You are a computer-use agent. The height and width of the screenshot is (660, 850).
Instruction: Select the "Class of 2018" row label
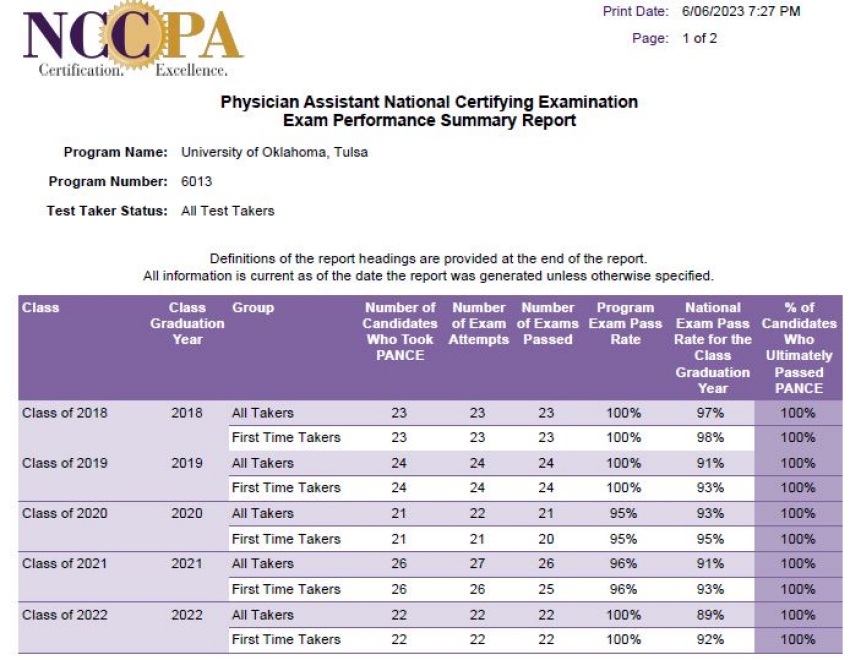64,412
